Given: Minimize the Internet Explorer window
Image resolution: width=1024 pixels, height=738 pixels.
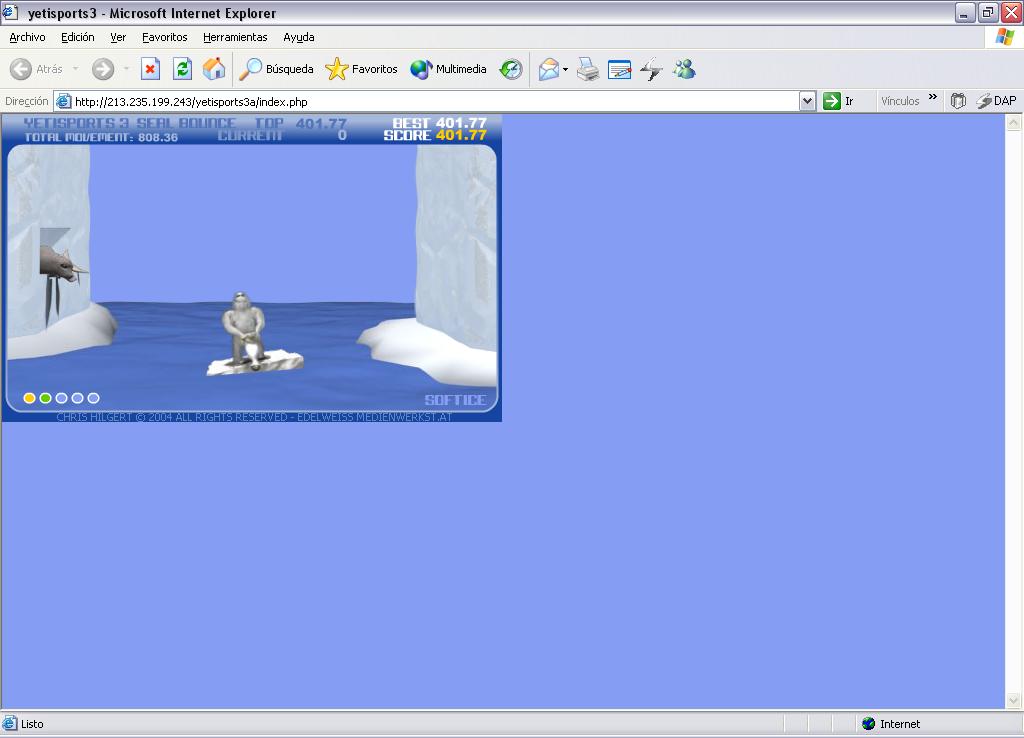Looking at the screenshot, I should [x=965, y=12].
